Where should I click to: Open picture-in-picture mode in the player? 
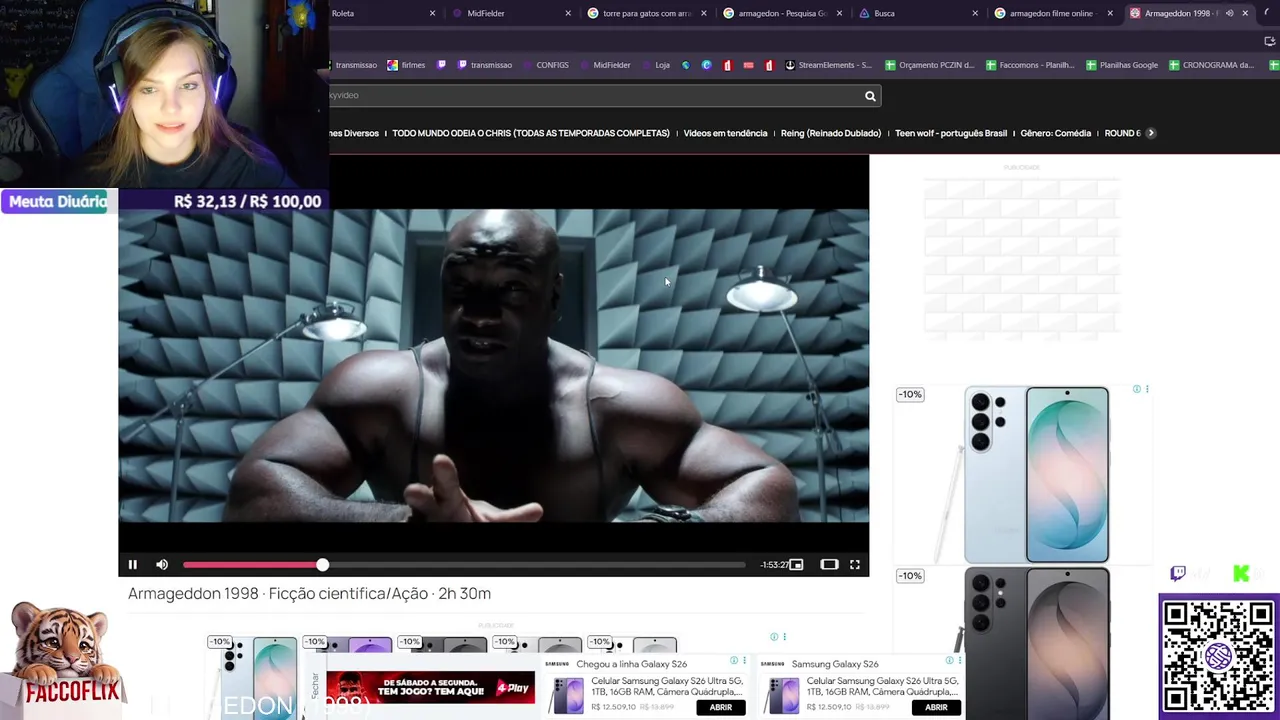(x=796, y=565)
